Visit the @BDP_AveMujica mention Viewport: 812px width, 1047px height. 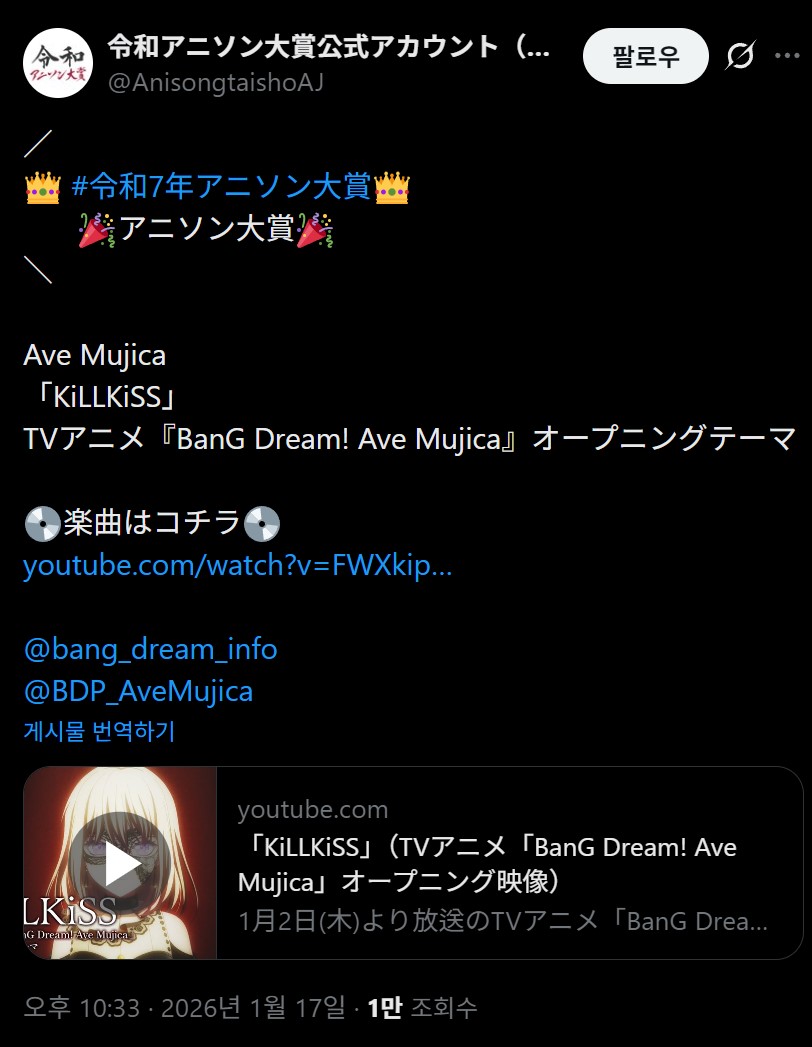point(138,691)
